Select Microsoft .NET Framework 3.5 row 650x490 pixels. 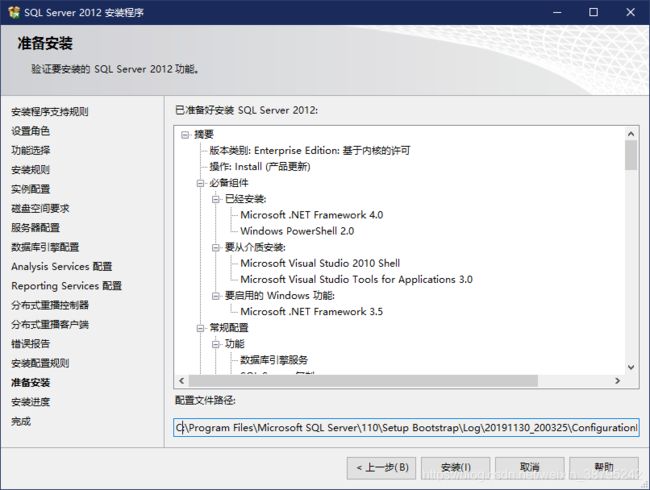(x=312, y=312)
